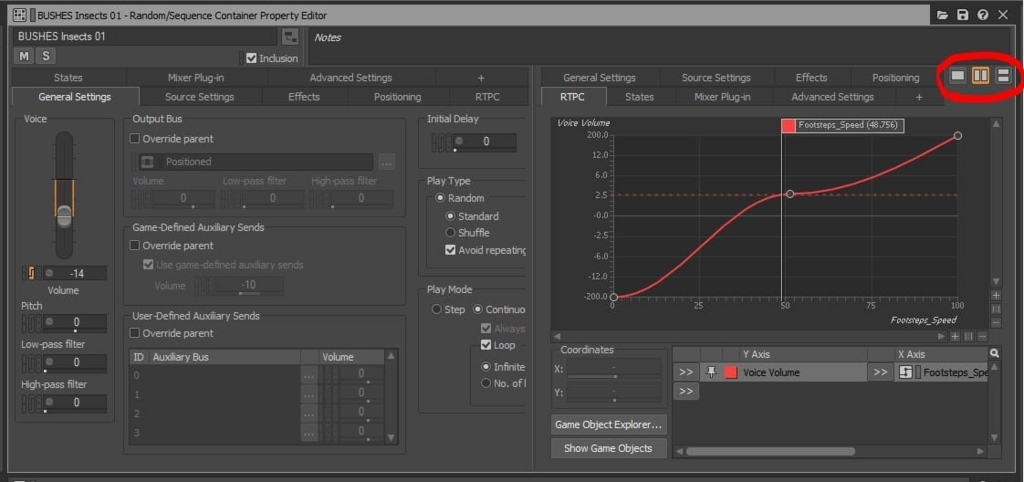The image size is (1024, 482).
Task: Click the game parameter icon beside Footsteps_Speed
Action: coord(905,372)
